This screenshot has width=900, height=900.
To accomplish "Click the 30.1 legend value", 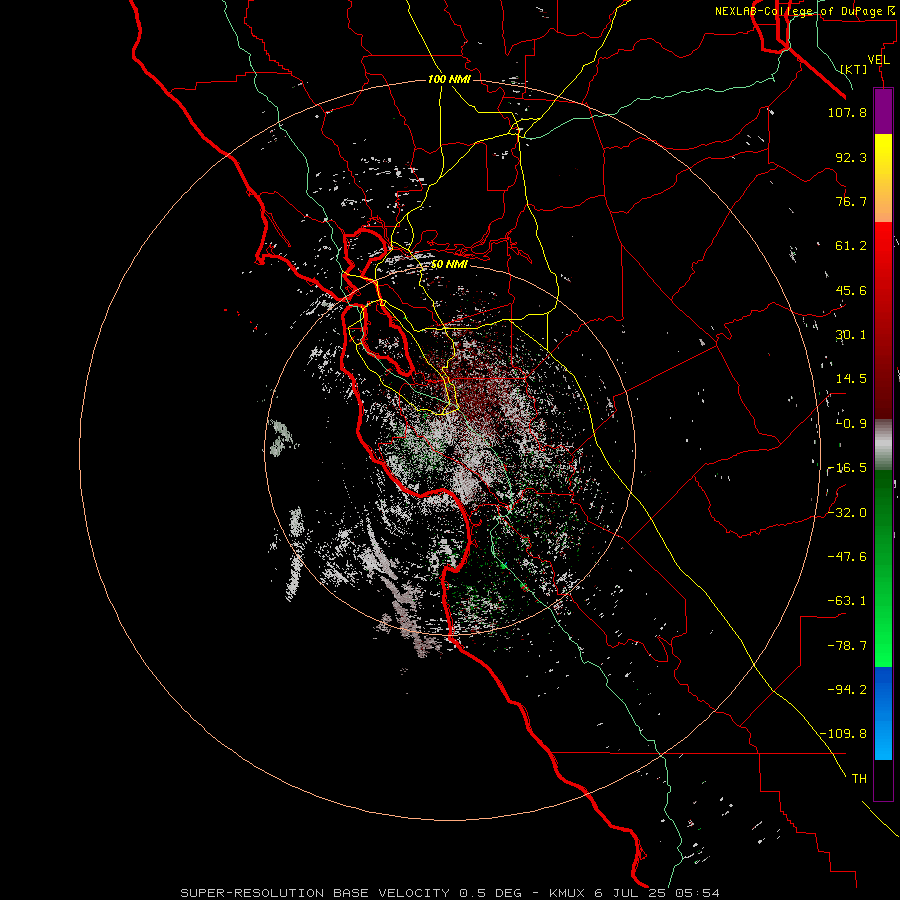I will coord(851,335).
